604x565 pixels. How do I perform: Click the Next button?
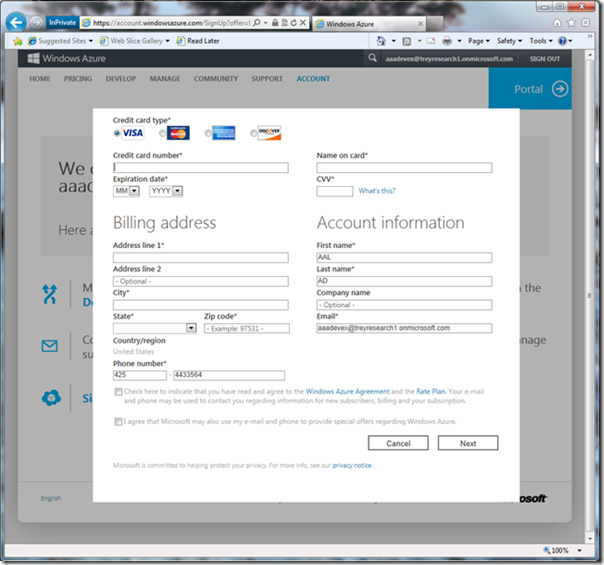[468, 443]
